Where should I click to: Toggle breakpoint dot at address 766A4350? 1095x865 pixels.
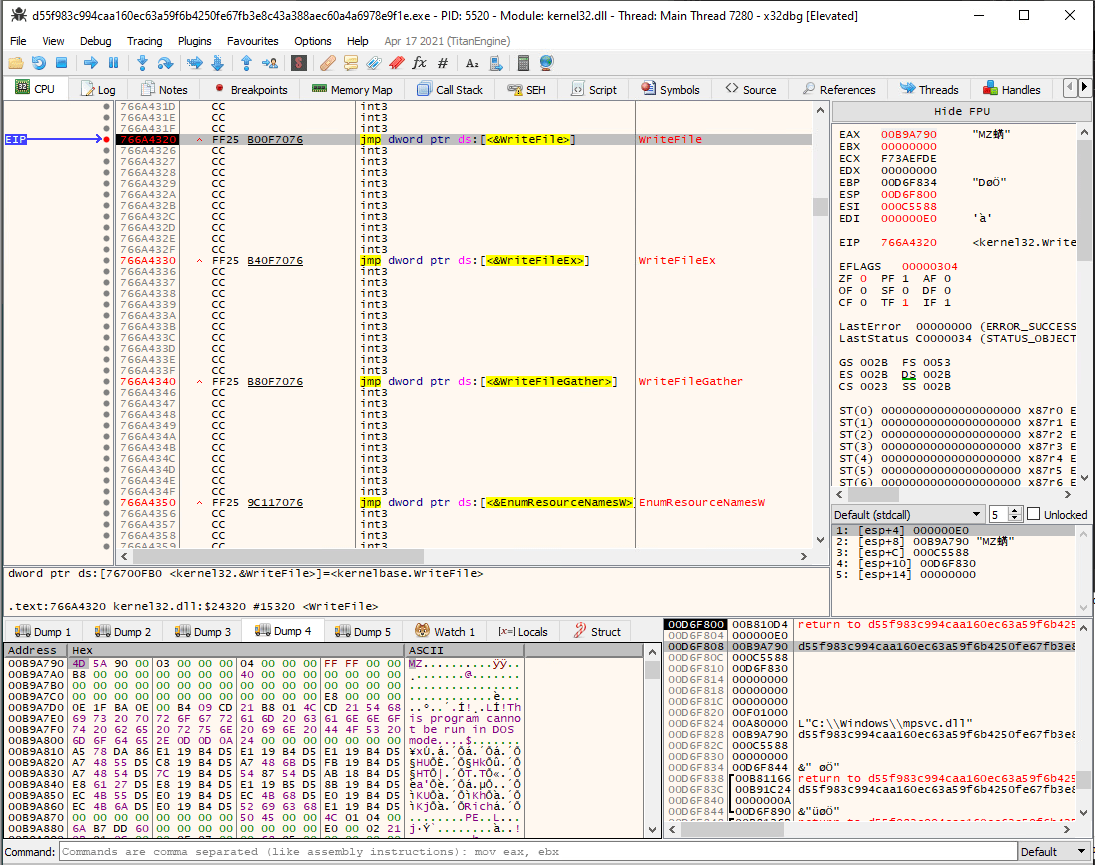point(106,503)
